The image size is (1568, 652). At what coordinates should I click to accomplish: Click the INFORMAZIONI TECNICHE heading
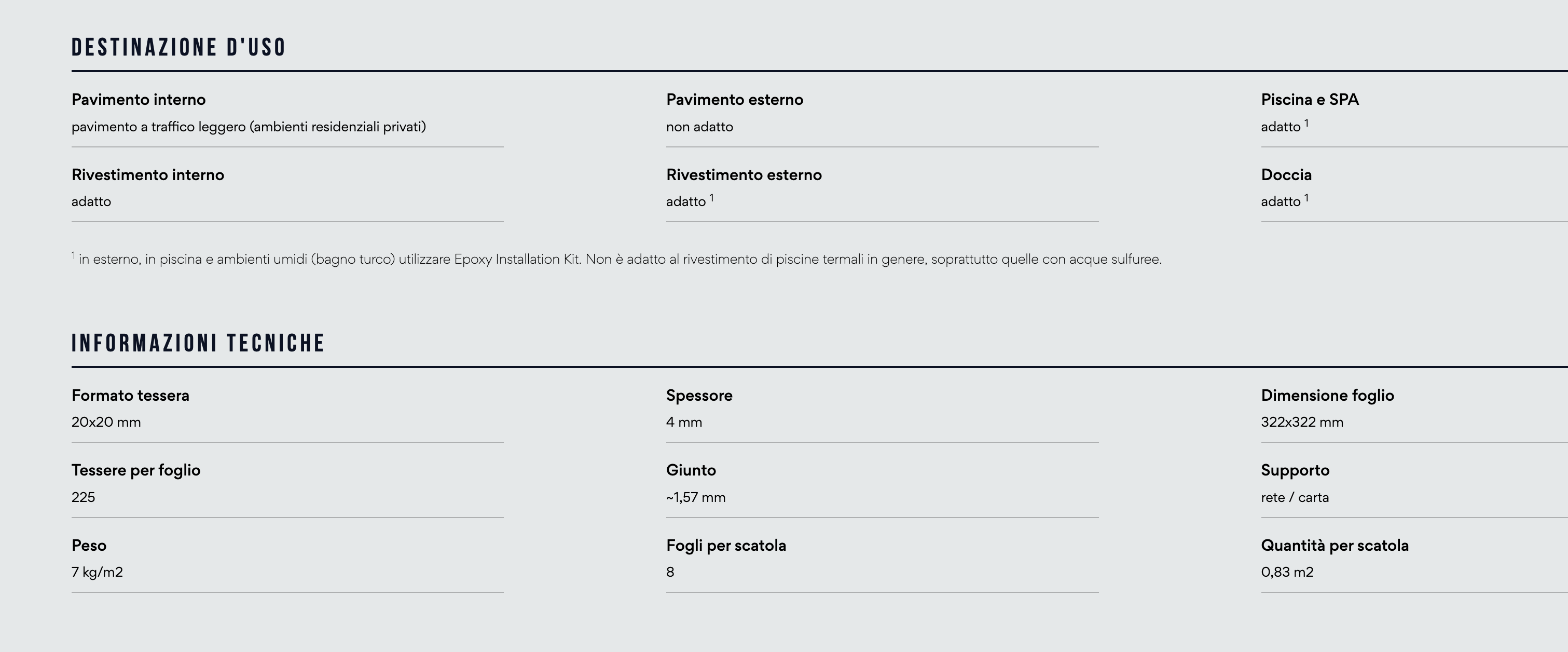198,343
